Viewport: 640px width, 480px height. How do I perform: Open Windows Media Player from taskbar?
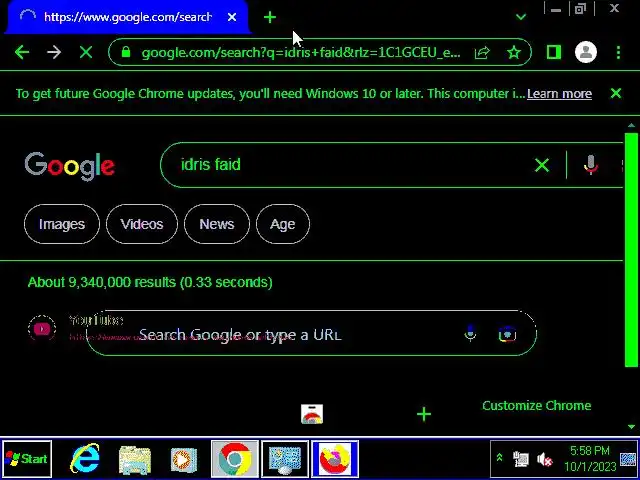coord(183,460)
